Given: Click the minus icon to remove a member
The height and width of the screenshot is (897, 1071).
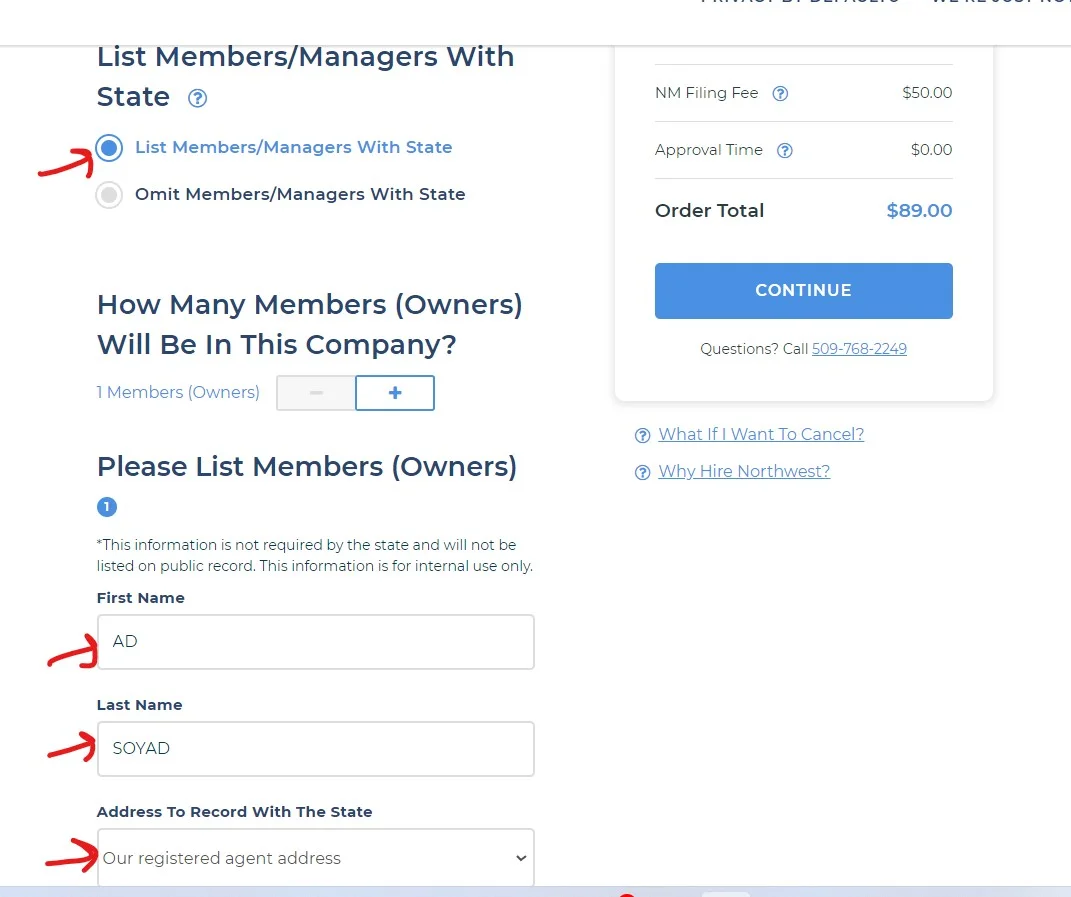Looking at the screenshot, I should (316, 393).
